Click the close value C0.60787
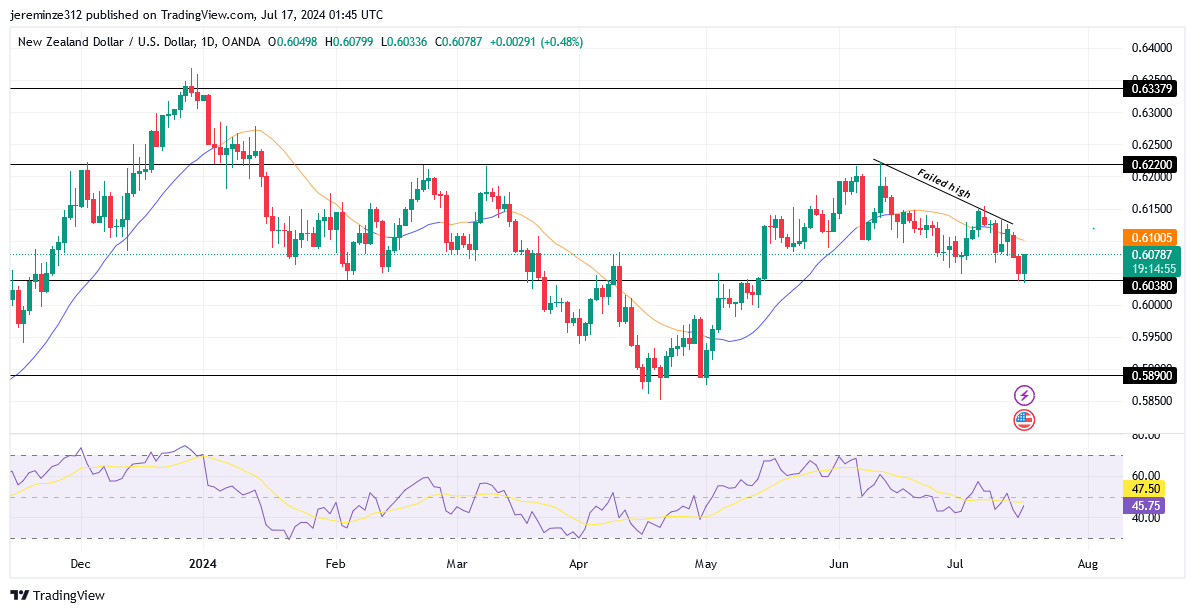 pyautogui.click(x=459, y=42)
